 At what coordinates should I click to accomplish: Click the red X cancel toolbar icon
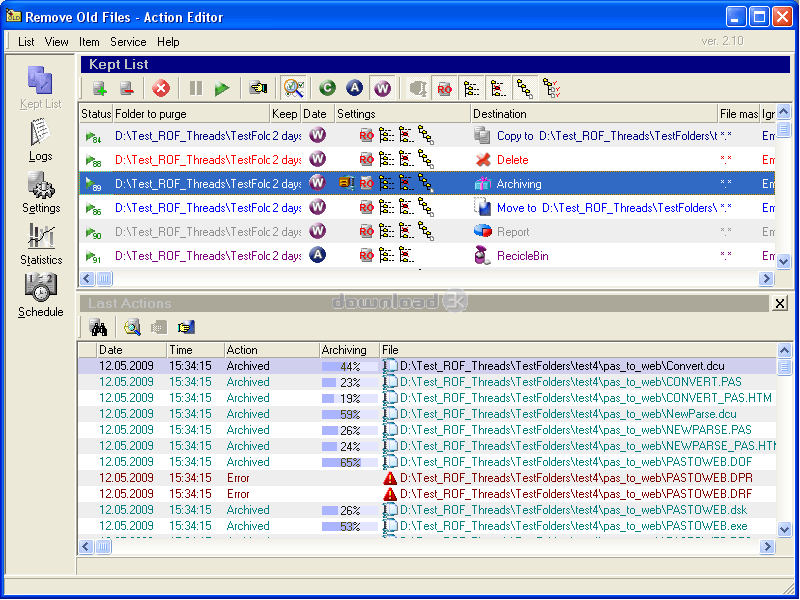coord(161,88)
